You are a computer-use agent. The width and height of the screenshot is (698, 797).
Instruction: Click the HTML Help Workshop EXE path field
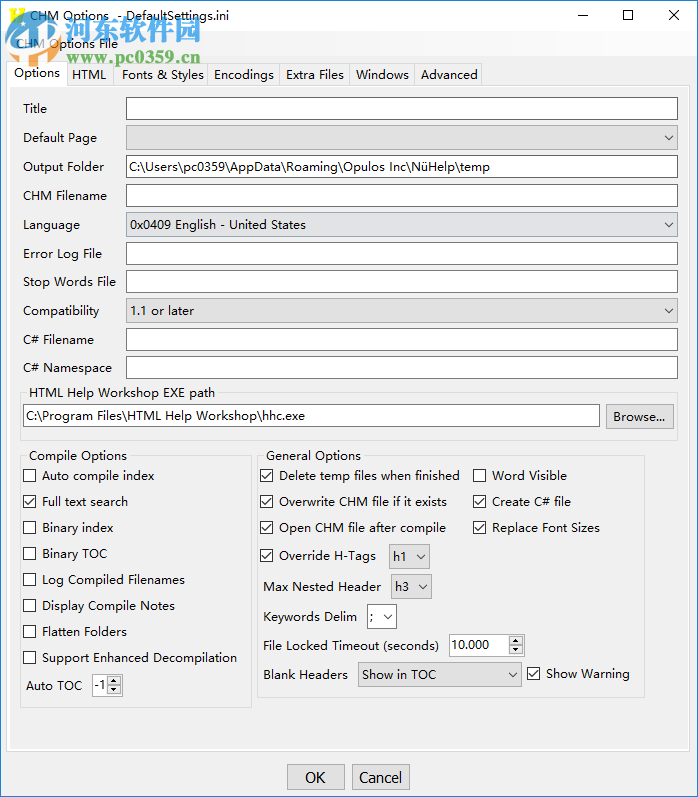(311, 416)
